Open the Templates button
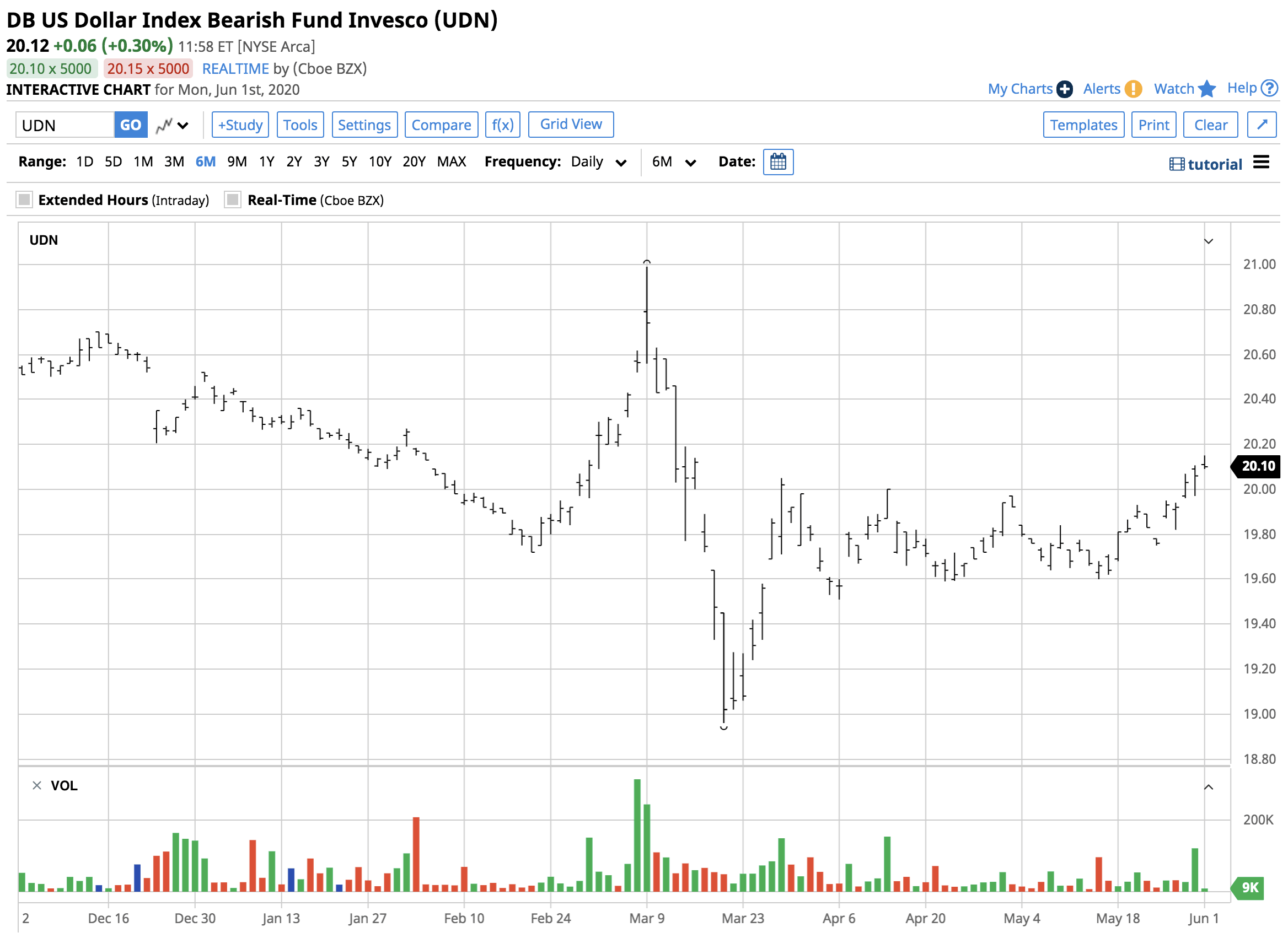This screenshot has height=938, width=1288. click(1083, 125)
